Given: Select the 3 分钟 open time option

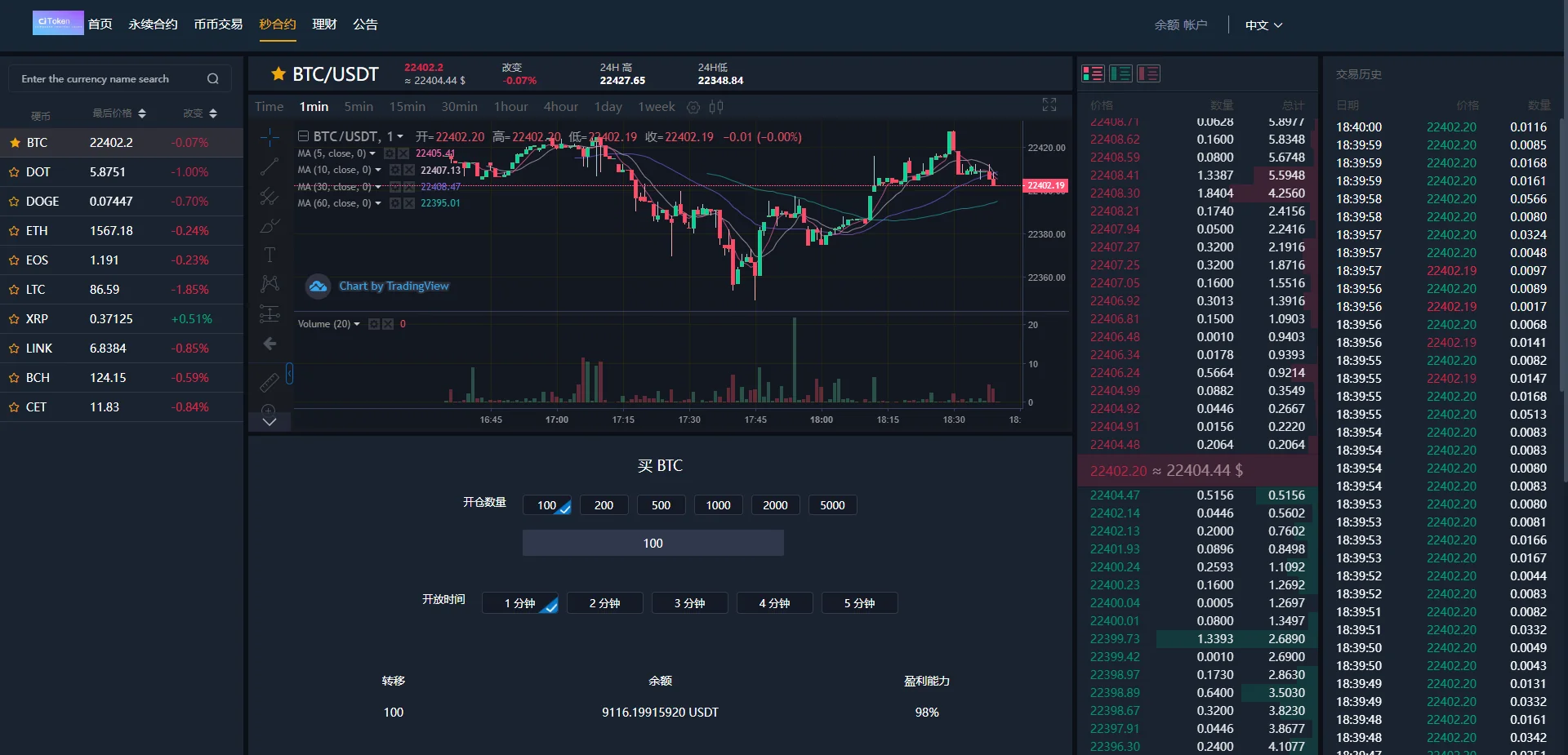Looking at the screenshot, I should (x=689, y=603).
